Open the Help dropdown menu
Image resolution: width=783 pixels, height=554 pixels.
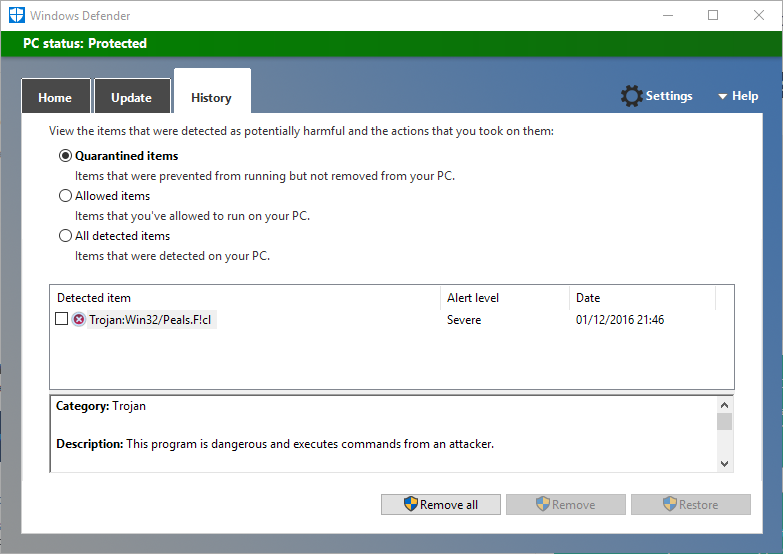pyautogui.click(x=738, y=96)
